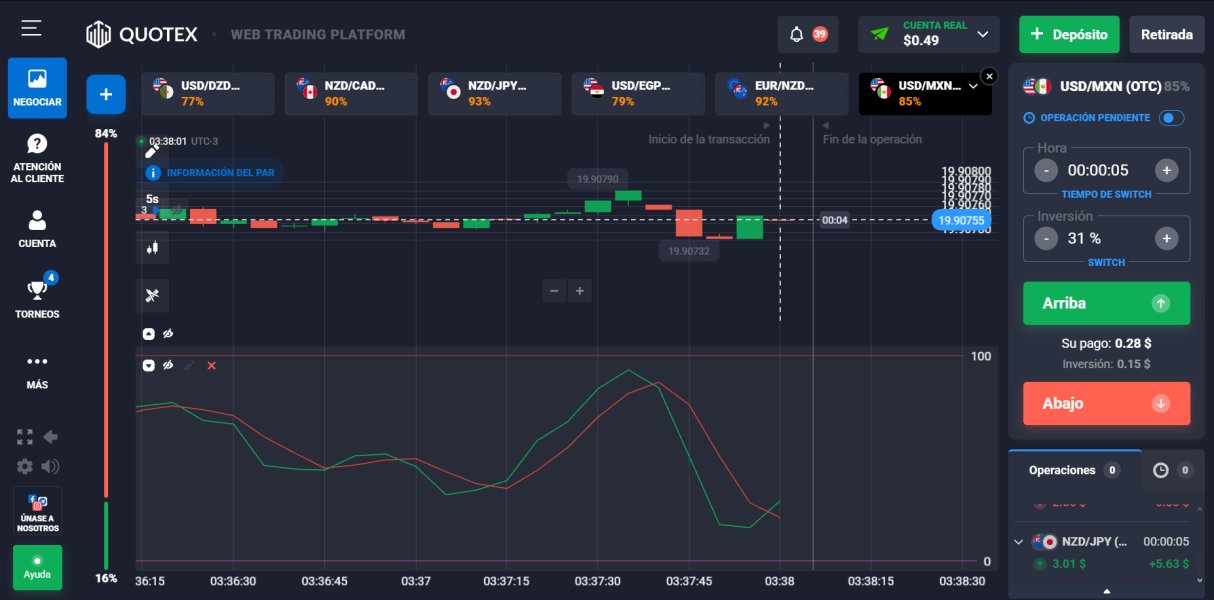Click Inversión value 31 %

click(1084, 238)
